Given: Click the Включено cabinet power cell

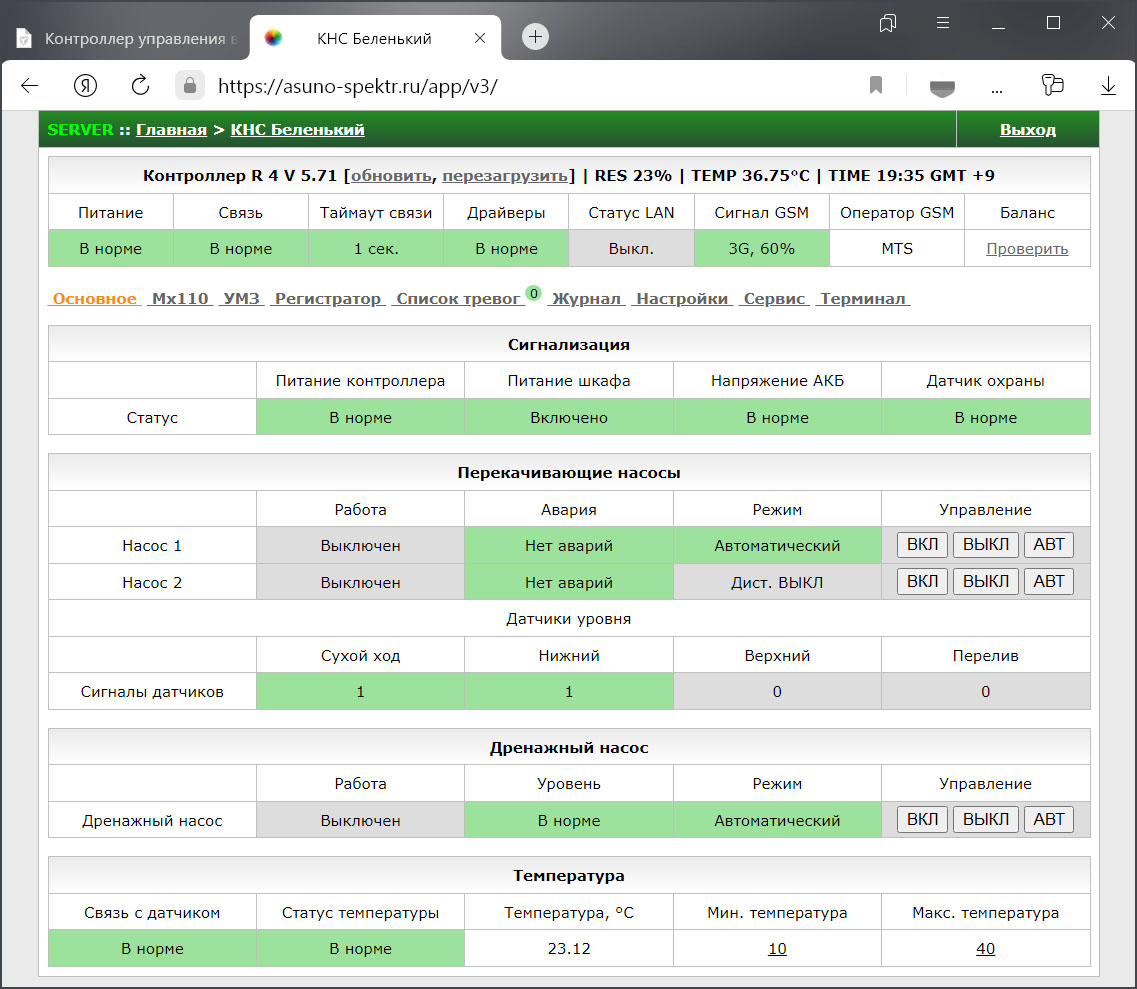Looking at the screenshot, I should tap(568, 418).
